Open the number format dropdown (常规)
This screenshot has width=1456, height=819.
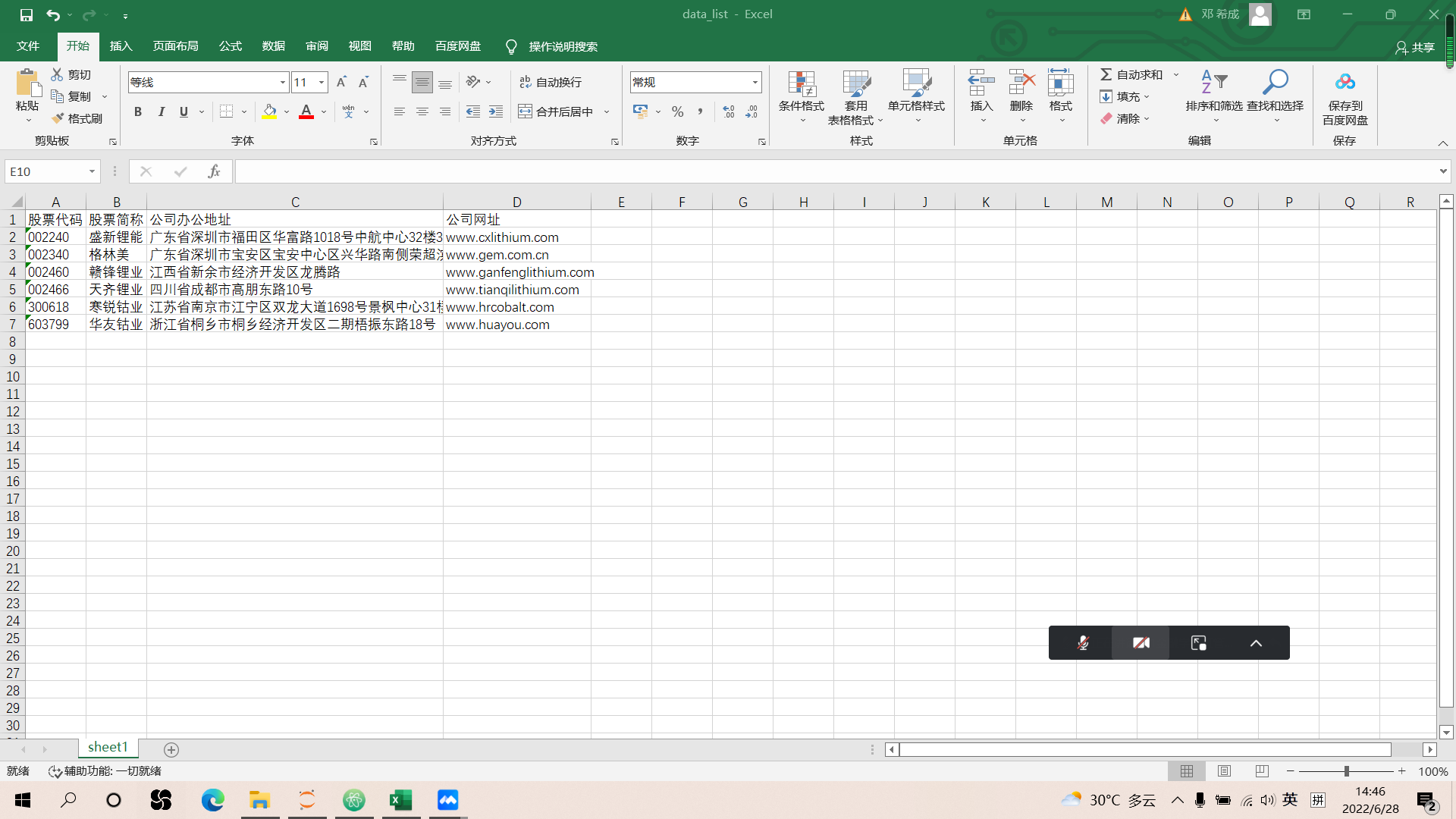pyautogui.click(x=755, y=82)
